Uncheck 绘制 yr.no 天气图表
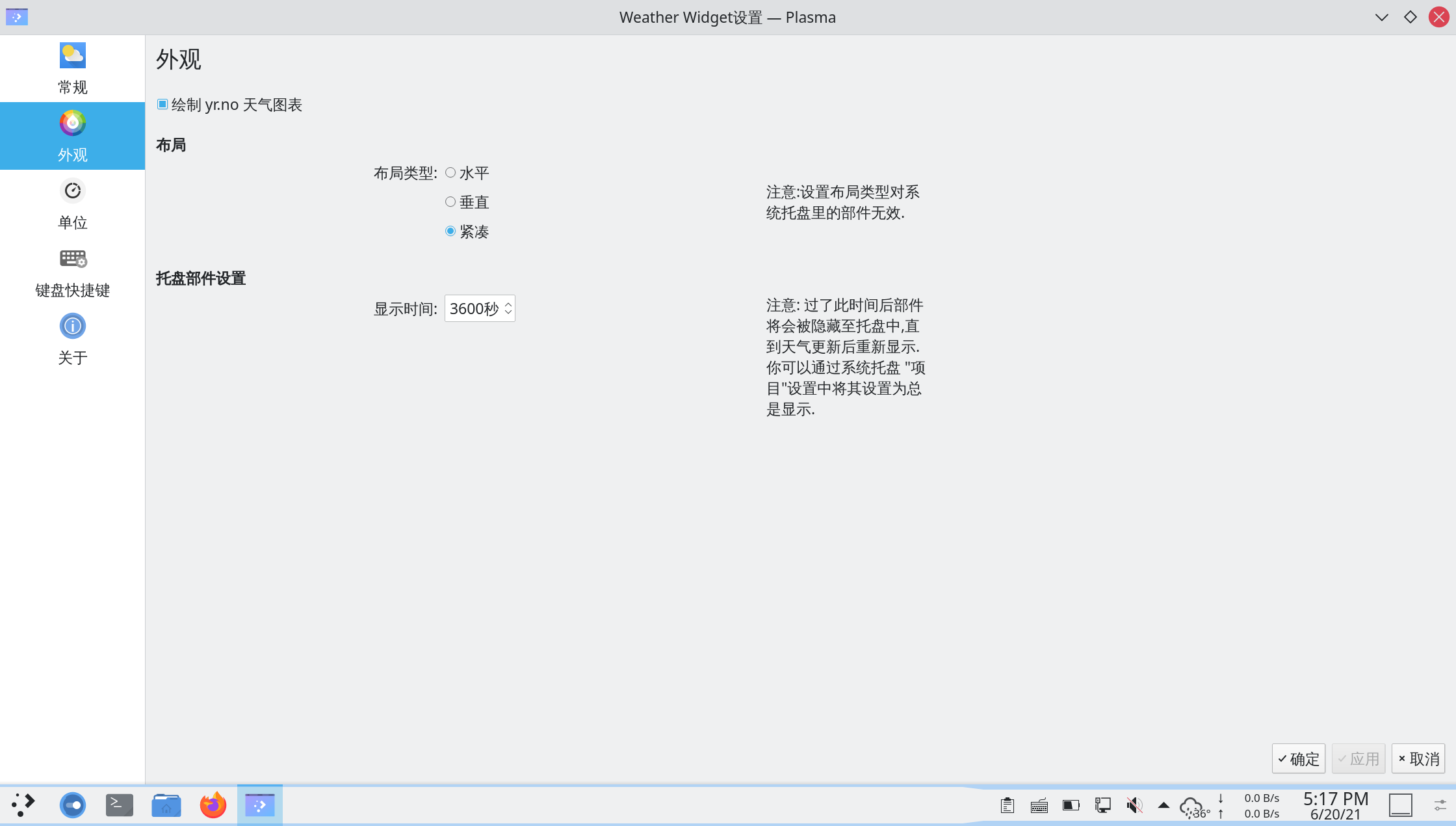The height and width of the screenshot is (826, 1456). coord(162,103)
